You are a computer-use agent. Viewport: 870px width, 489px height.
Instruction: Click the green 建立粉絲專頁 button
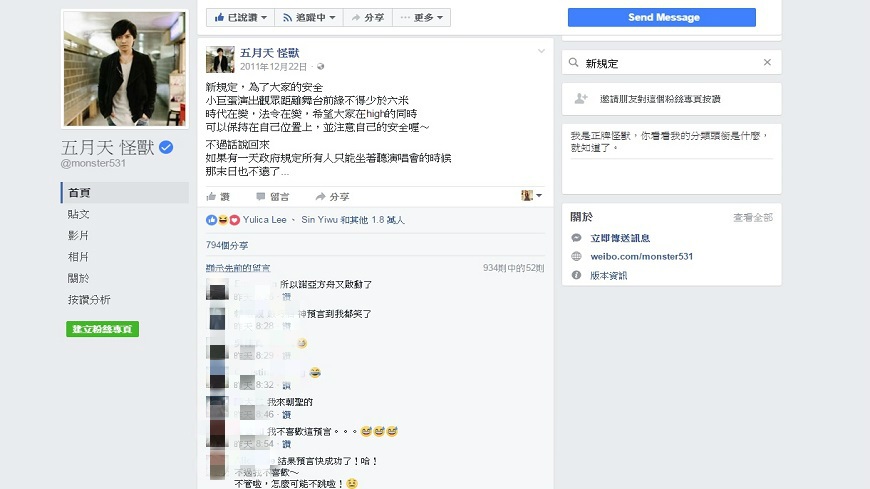pos(103,329)
